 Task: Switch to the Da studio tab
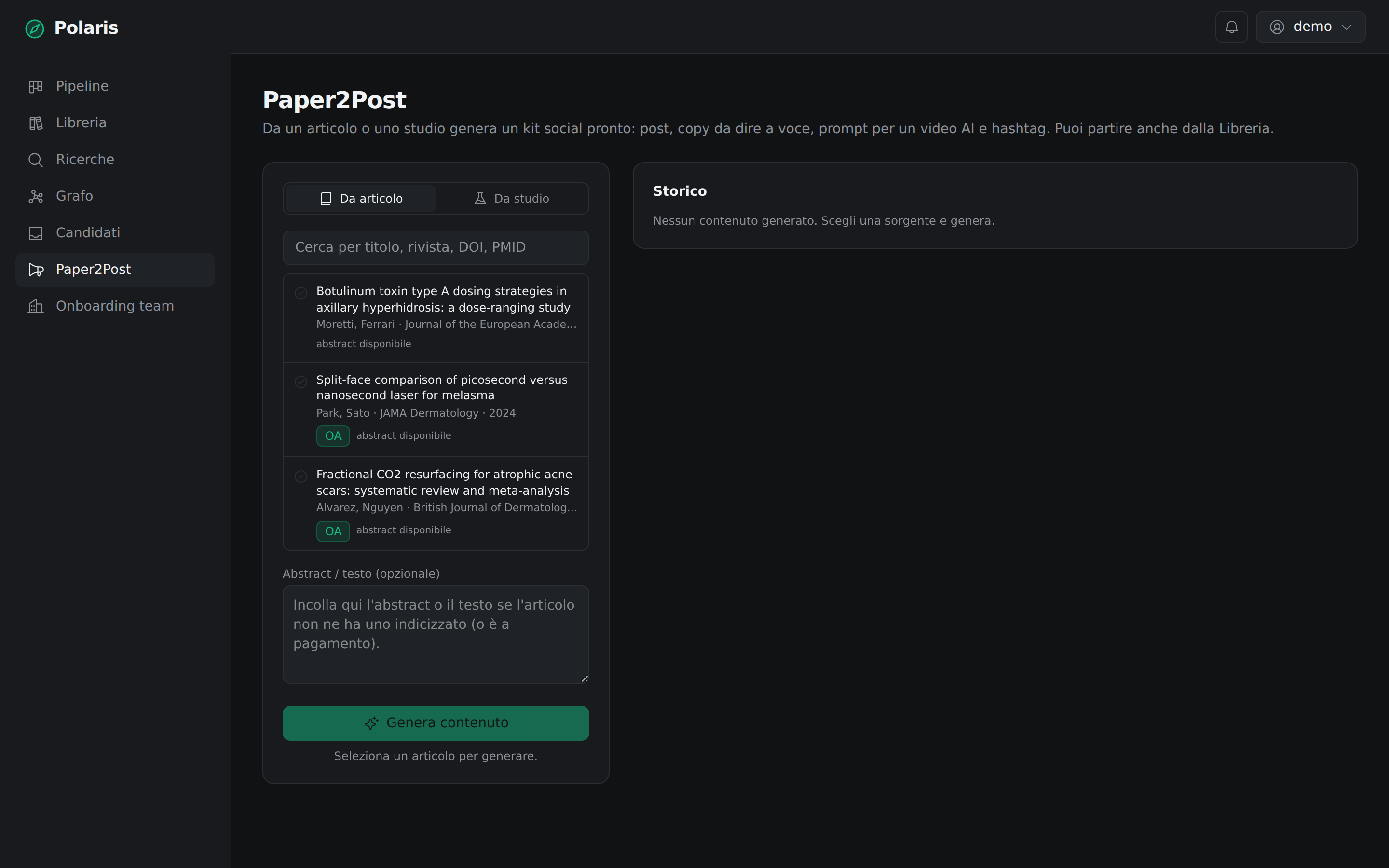coord(511,199)
